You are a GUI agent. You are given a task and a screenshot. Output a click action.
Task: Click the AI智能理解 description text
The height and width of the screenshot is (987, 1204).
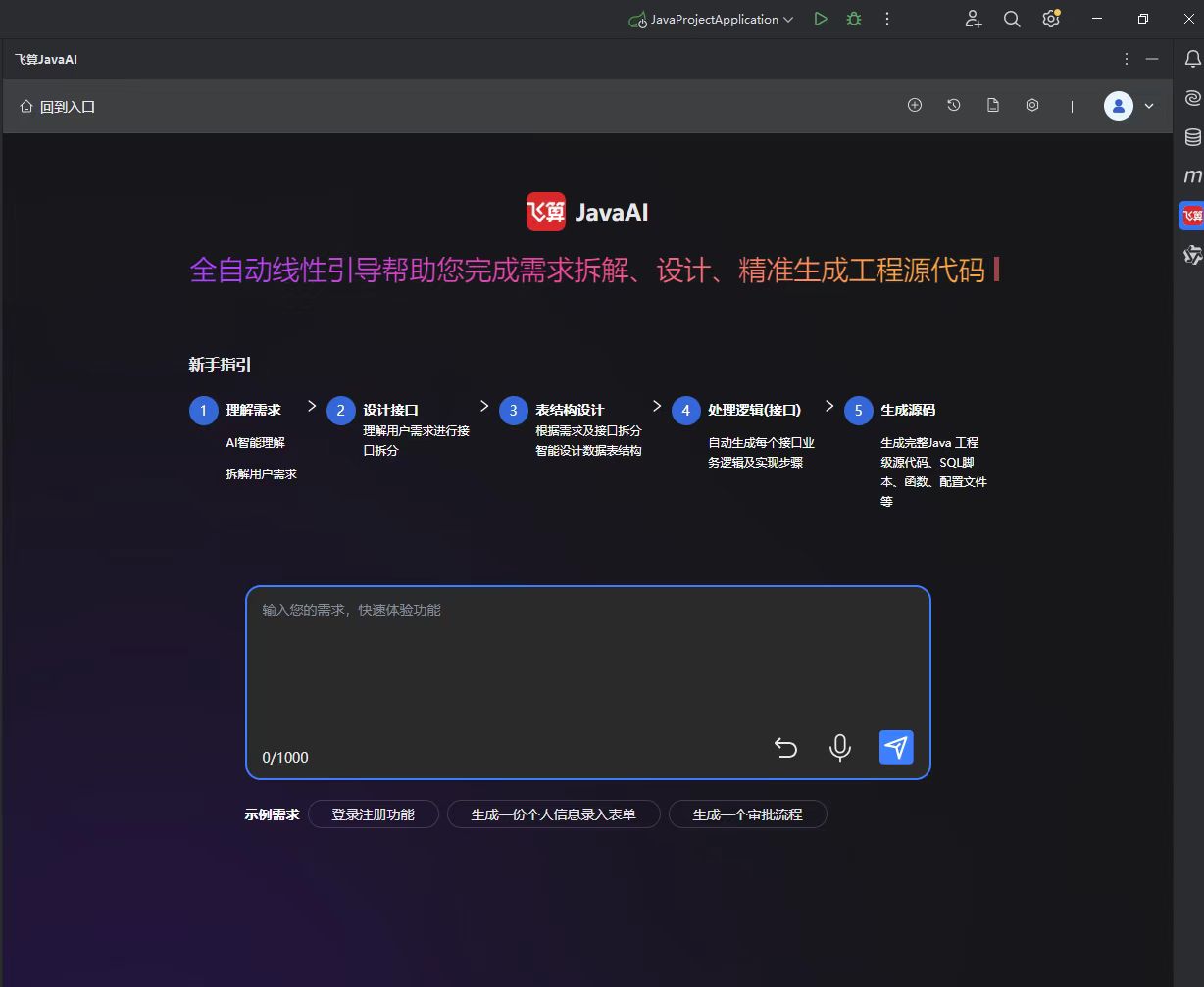click(256, 442)
